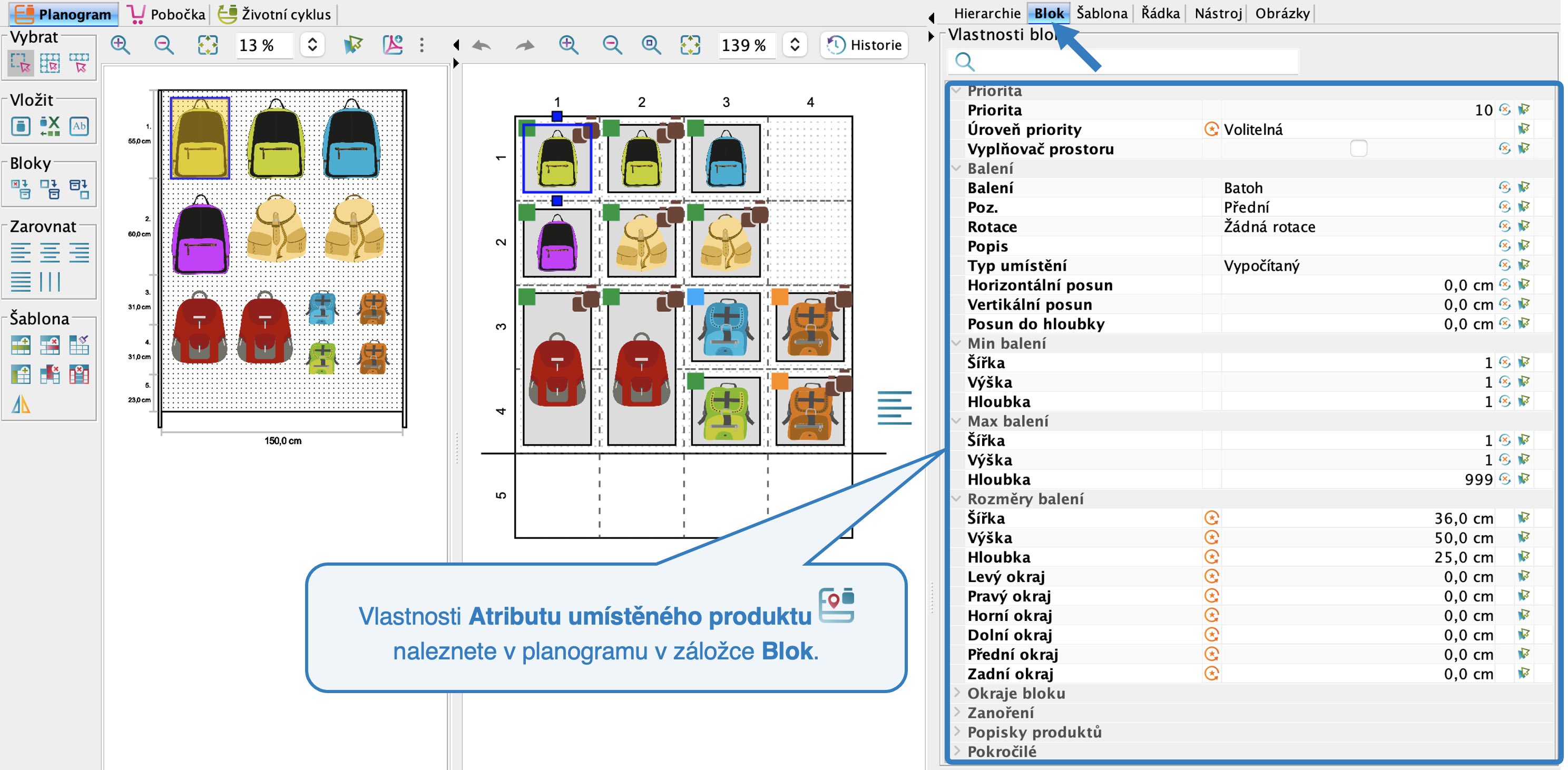This screenshot has height=770, width=1568.
Task: Select the rectangle selection tool under Vybrat
Action: (21, 63)
